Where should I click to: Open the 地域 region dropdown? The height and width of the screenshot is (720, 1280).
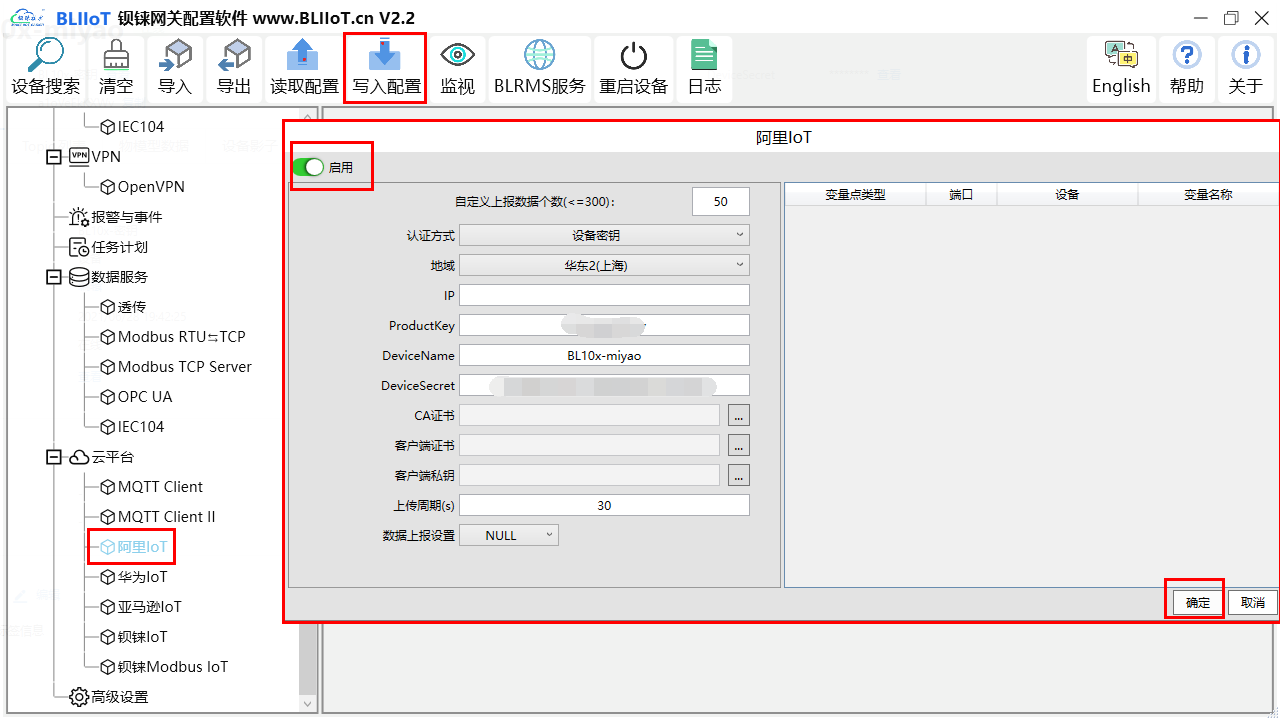pyautogui.click(x=604, y=265)
